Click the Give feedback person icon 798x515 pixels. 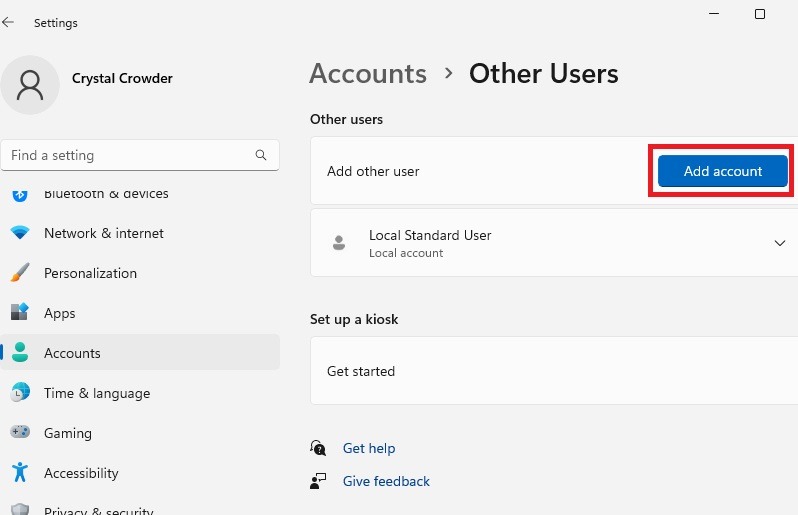pos(318,481)
